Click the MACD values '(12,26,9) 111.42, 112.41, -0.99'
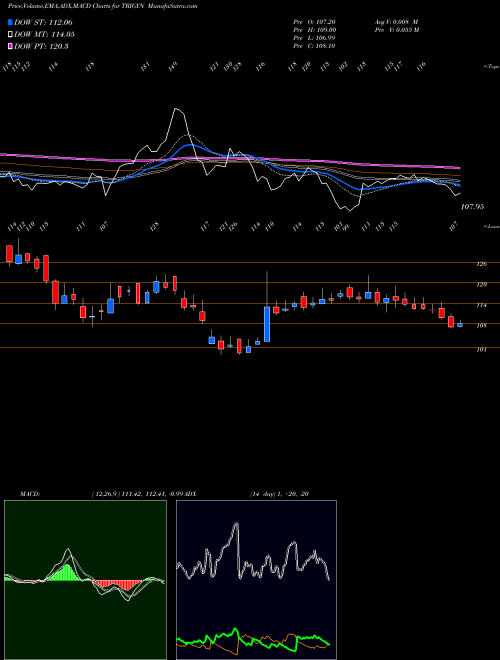 click(x=137, y=494)
